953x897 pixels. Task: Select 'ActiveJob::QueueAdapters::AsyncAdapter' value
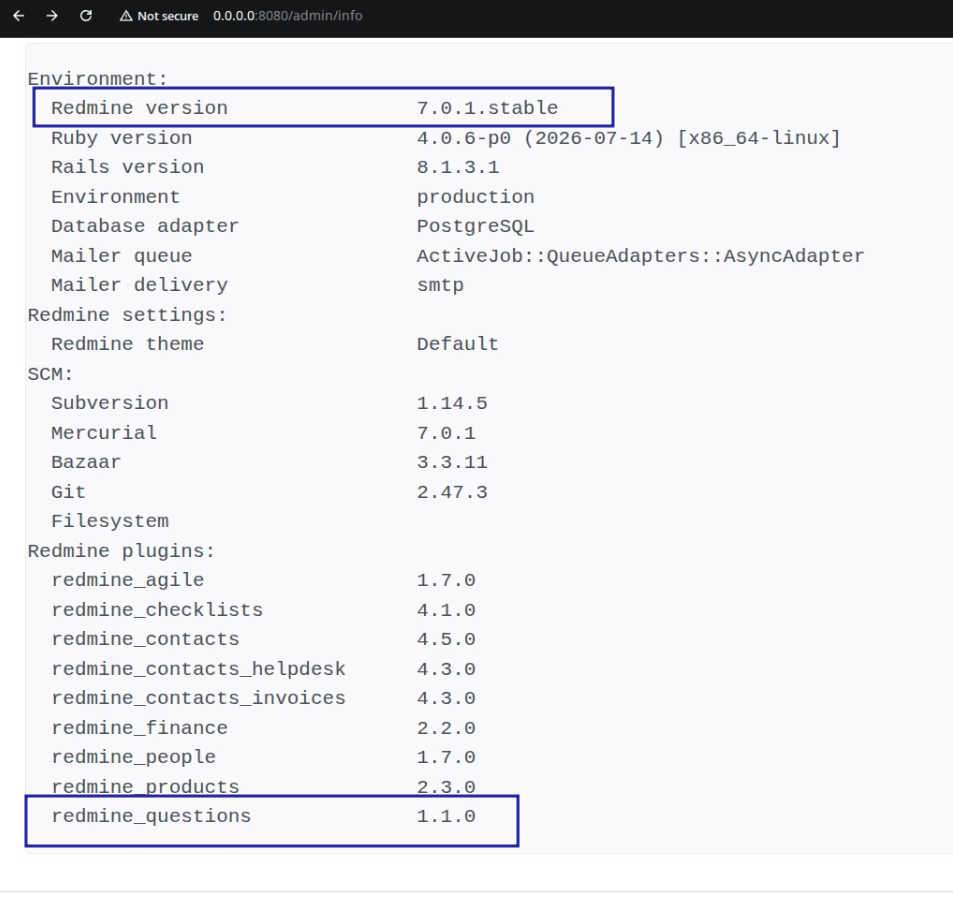[641, 256]
